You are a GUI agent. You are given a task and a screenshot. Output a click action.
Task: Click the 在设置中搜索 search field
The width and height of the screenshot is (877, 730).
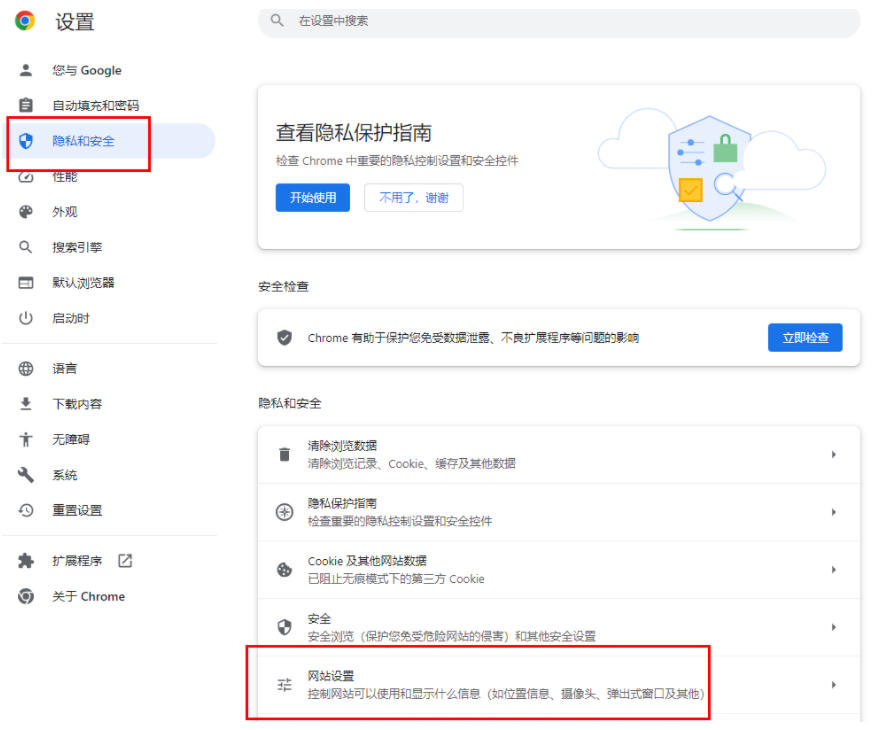tap(559, 21)
